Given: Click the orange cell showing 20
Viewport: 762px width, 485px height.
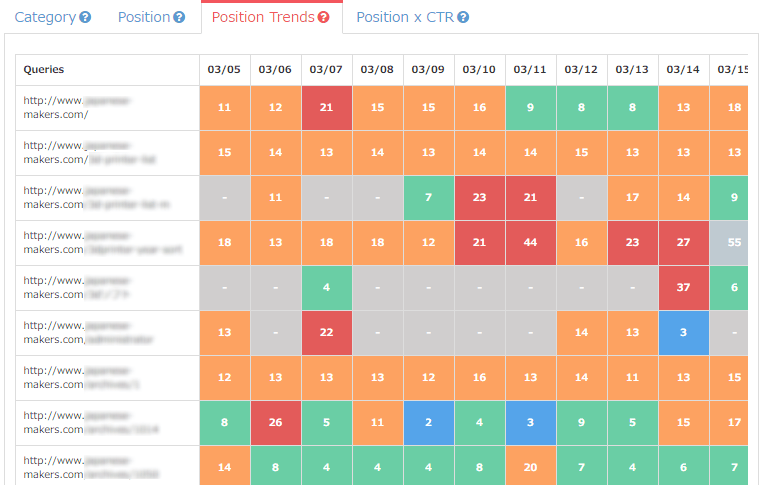Looking at the screenshot, I should [530, 467].
